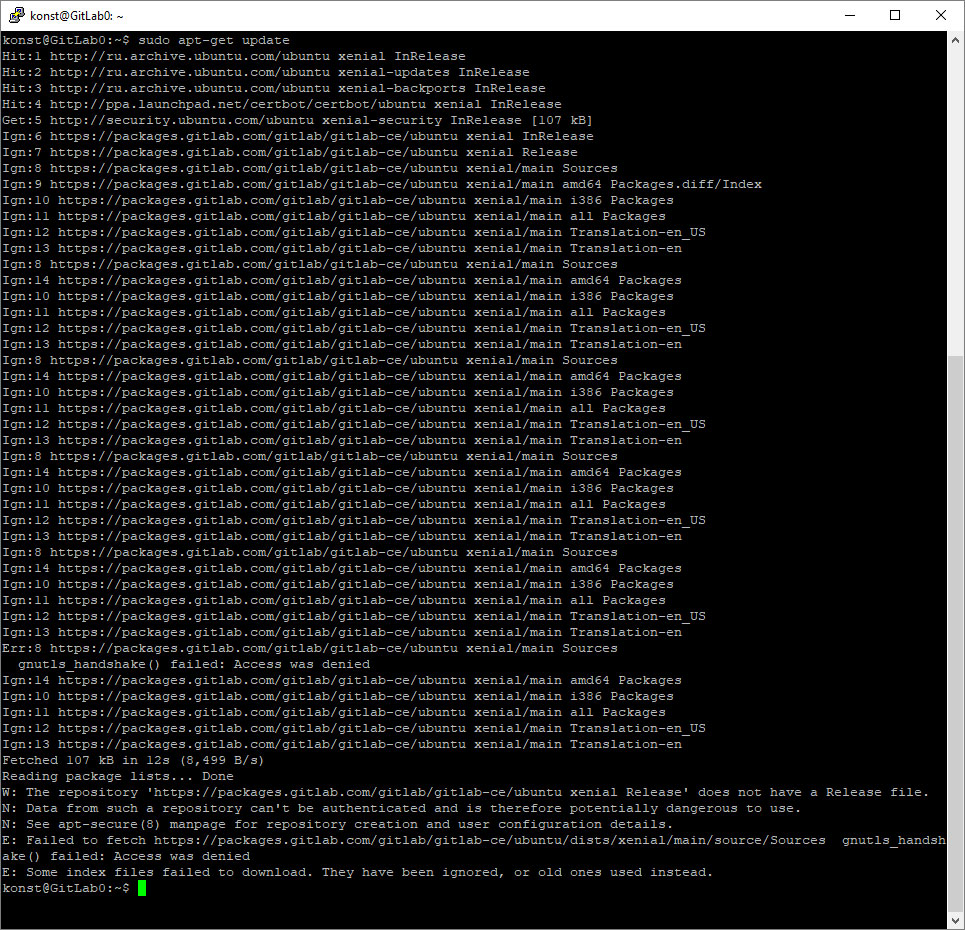This screenshot has width=965, height=930.
Task: Maximize the konst@GitLab0 terminal window
Action: pos(895,15)
